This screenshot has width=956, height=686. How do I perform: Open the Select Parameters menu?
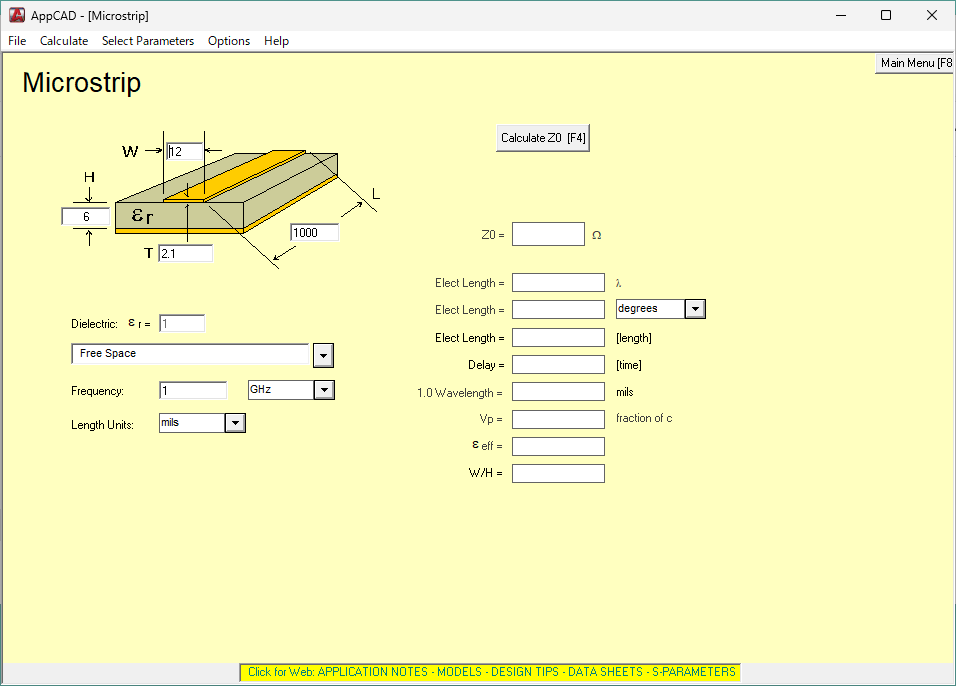coord(148,41)
